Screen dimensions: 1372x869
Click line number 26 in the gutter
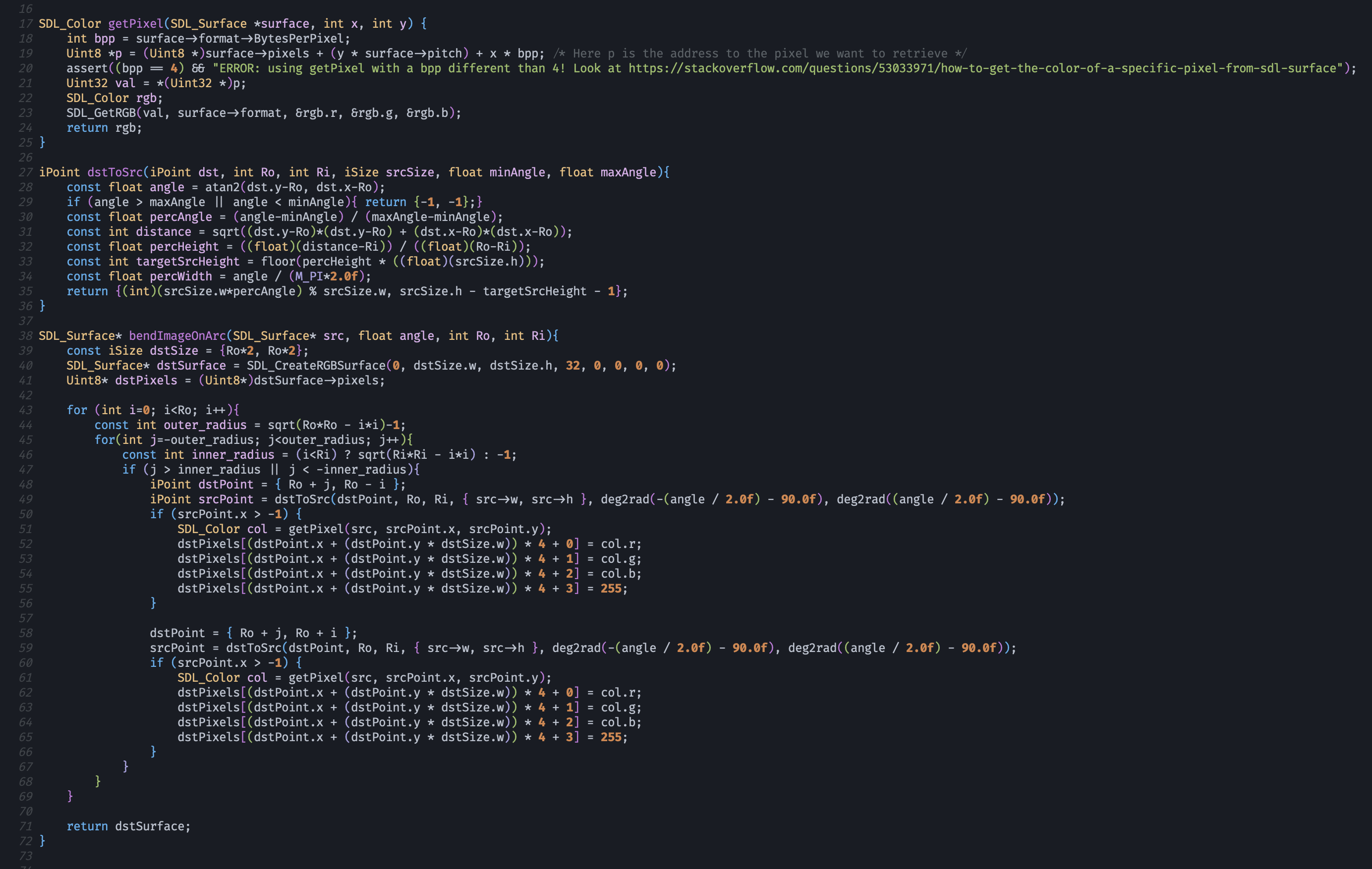click(x=26, y=157)
